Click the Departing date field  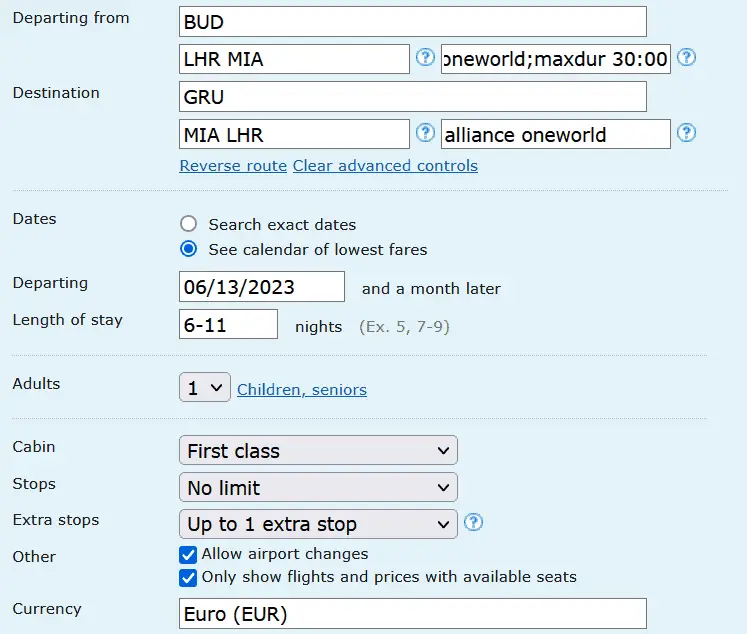pyautogui.click(x=261, y=287)
